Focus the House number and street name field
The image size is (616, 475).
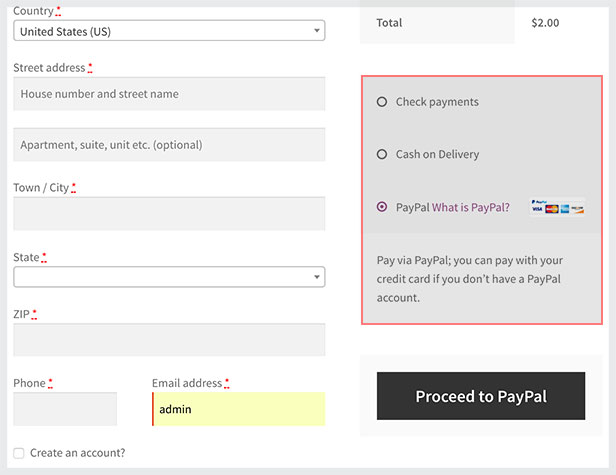coord(169,94)
